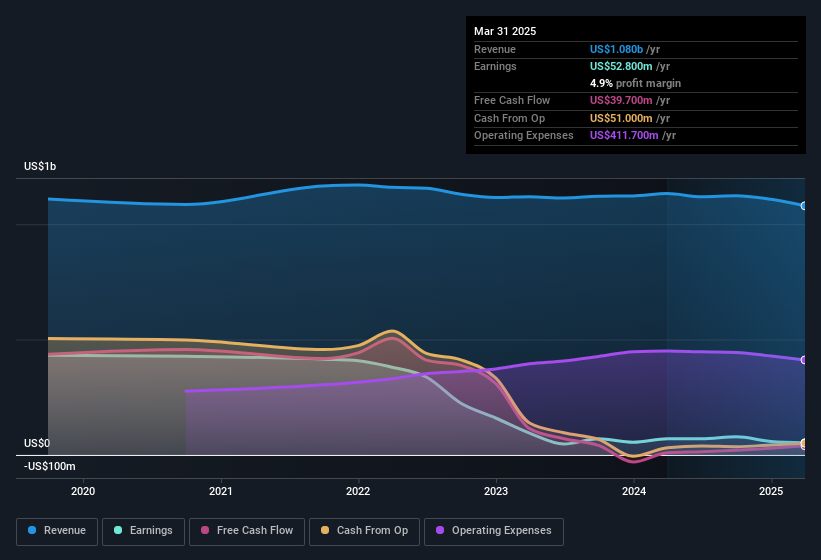
Task: Click the US$39.700m free cash flow value
Action: (621, 100)
